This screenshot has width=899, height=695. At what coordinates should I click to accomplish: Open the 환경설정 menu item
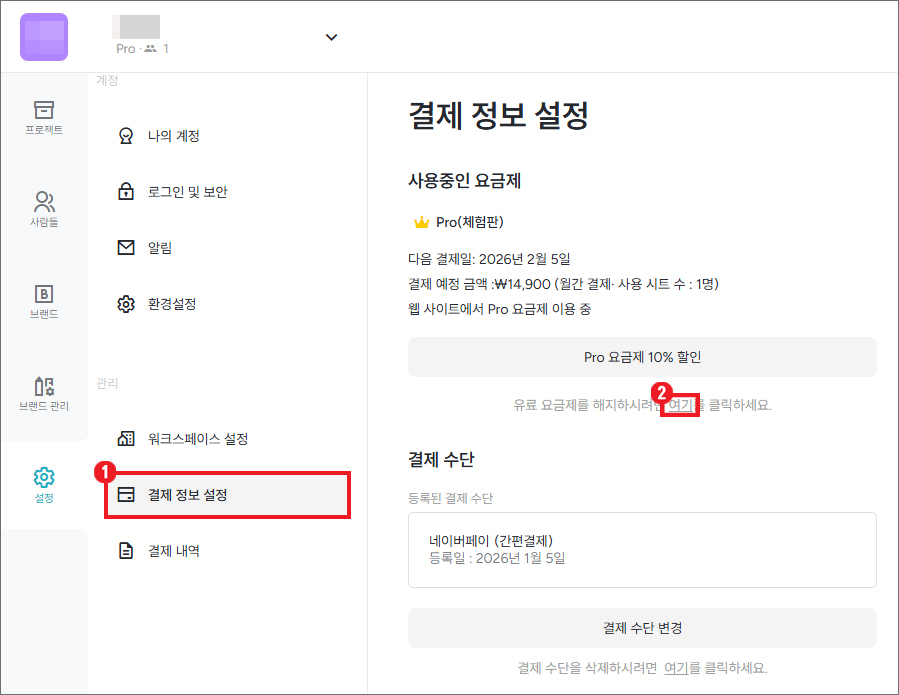(x=171, y=304)
